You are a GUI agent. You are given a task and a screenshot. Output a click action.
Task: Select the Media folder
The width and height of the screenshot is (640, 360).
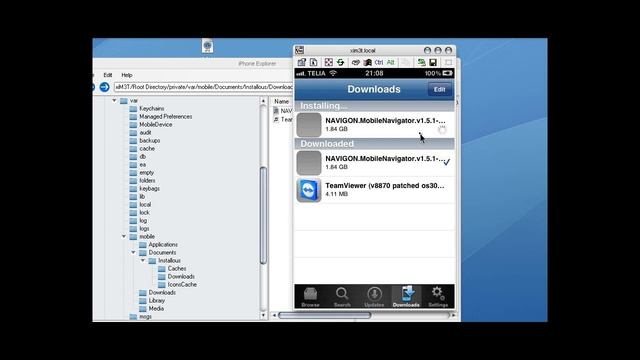pos(152,309)
